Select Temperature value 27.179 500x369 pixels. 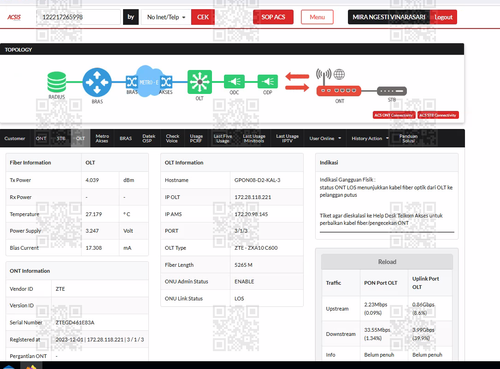tap(94, 214)
